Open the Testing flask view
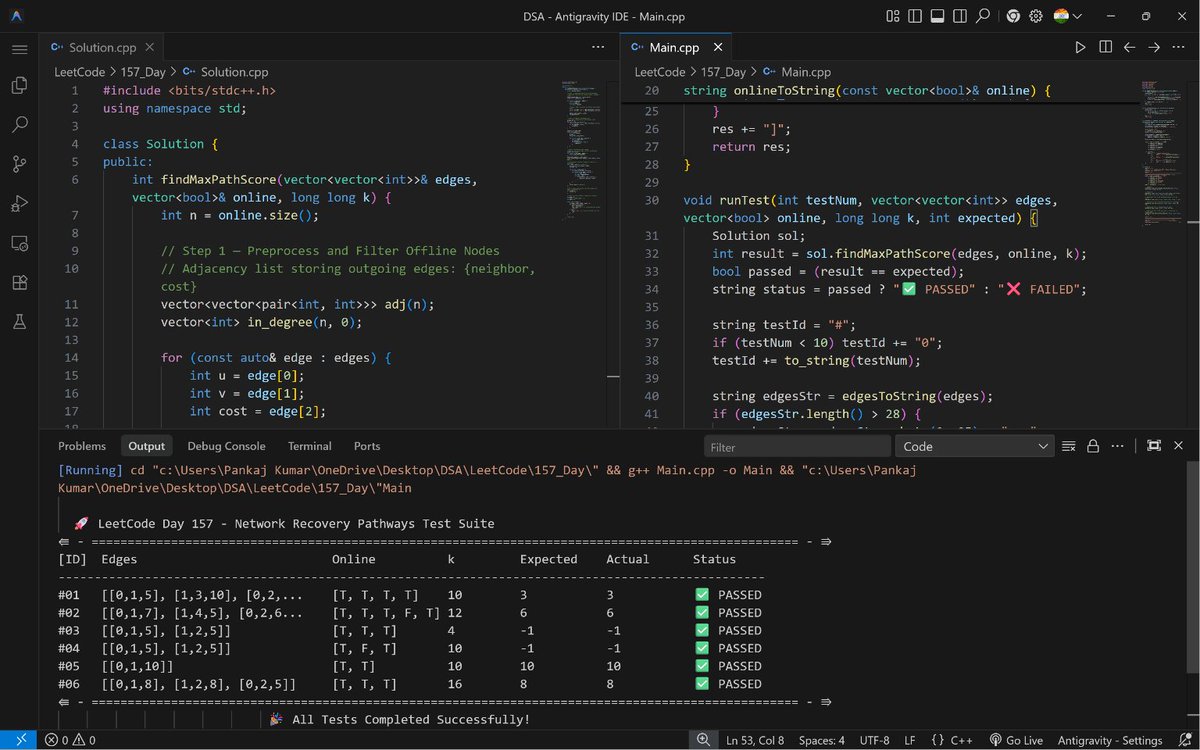The height and width of the screenshot is (750, 1200). point(19,322)
